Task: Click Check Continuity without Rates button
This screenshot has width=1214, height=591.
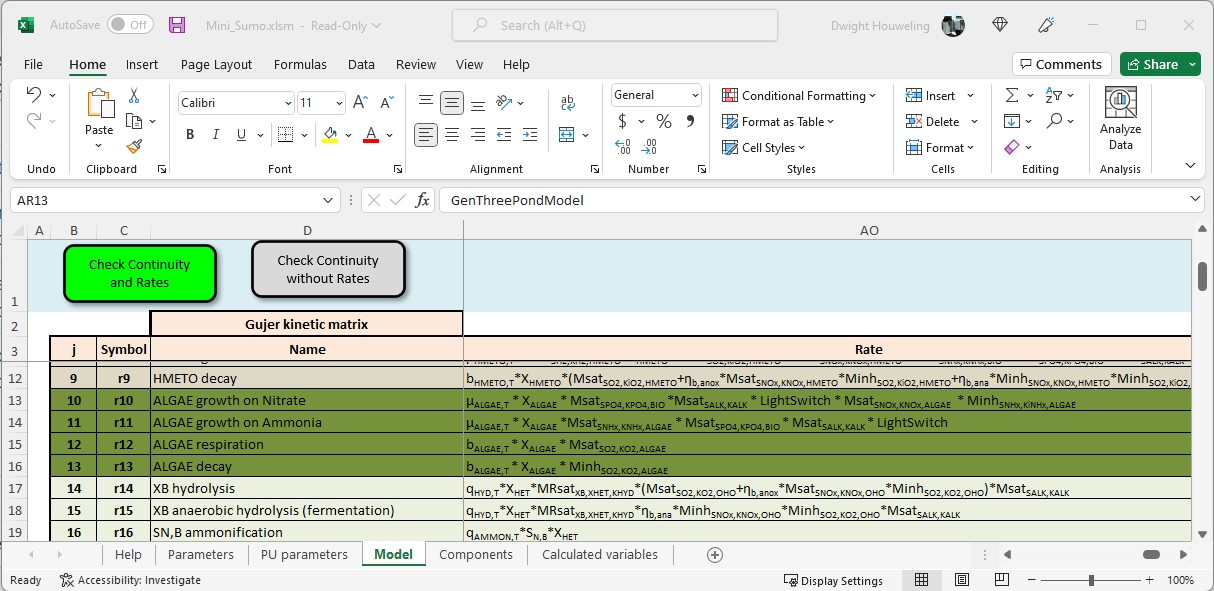Action: pyautogui.click(x=328, y=269)
